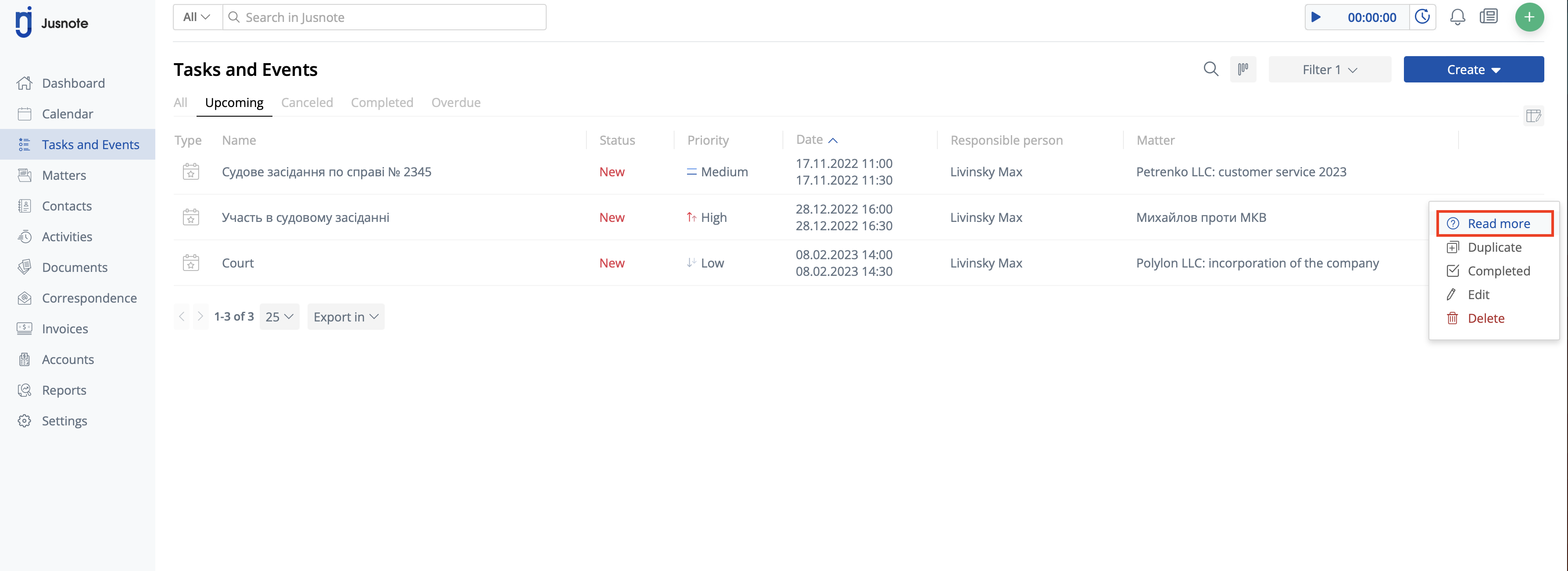The width and height of the screenshot is (1568, 571).
Task: Switch to the All tab
Action: [180, 102]
